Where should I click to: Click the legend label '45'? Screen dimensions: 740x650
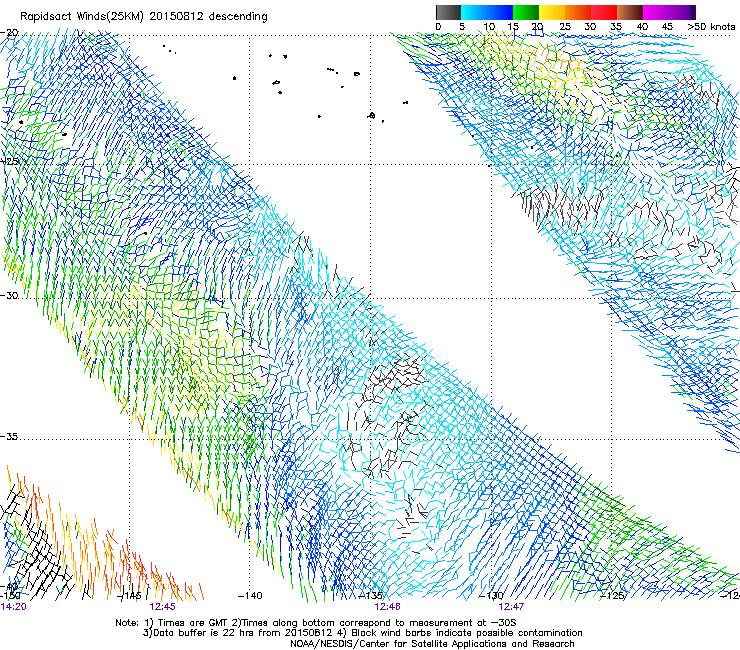[667, 27]
